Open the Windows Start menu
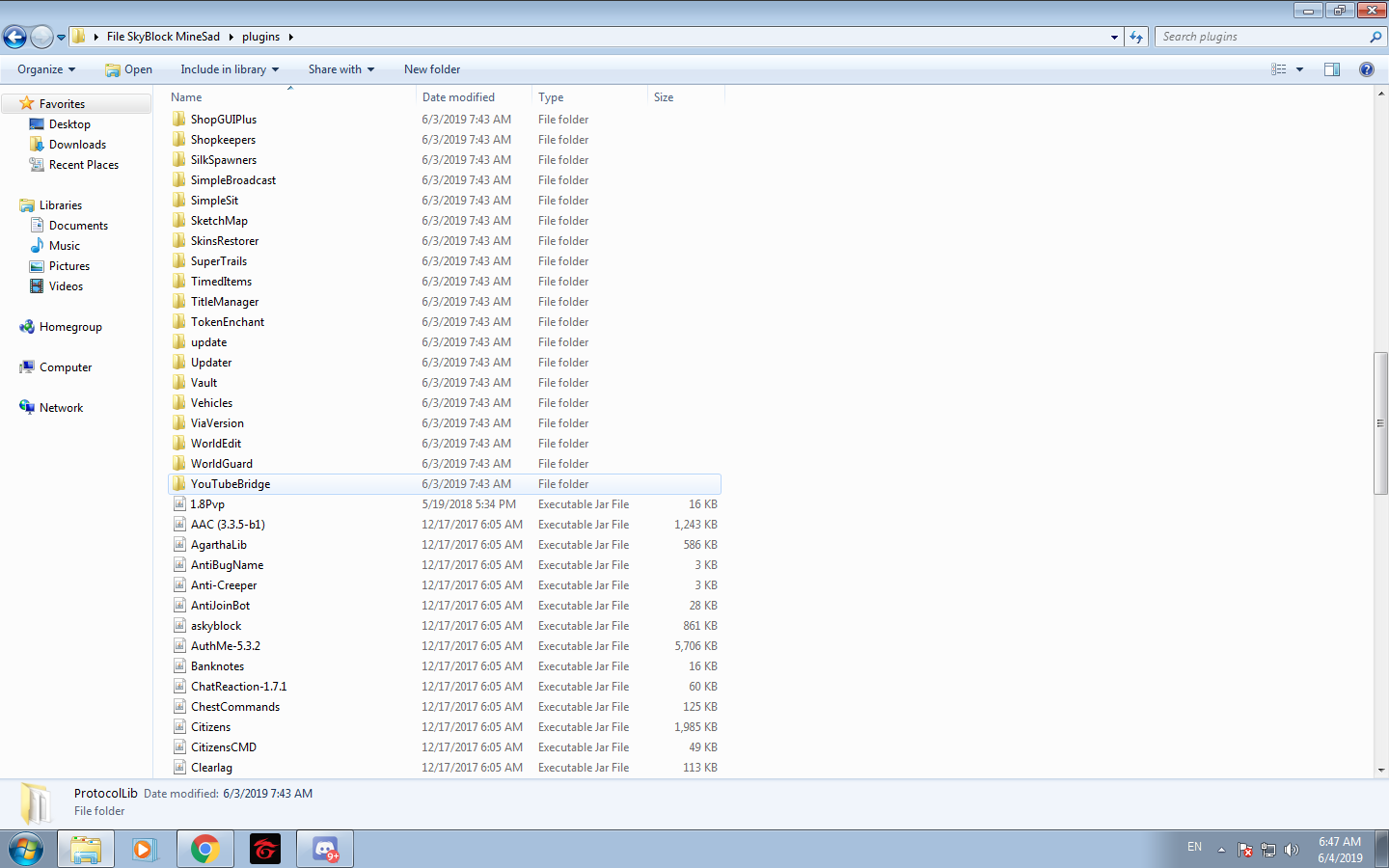Viewport: 1389px width, 868px height. 26,850
